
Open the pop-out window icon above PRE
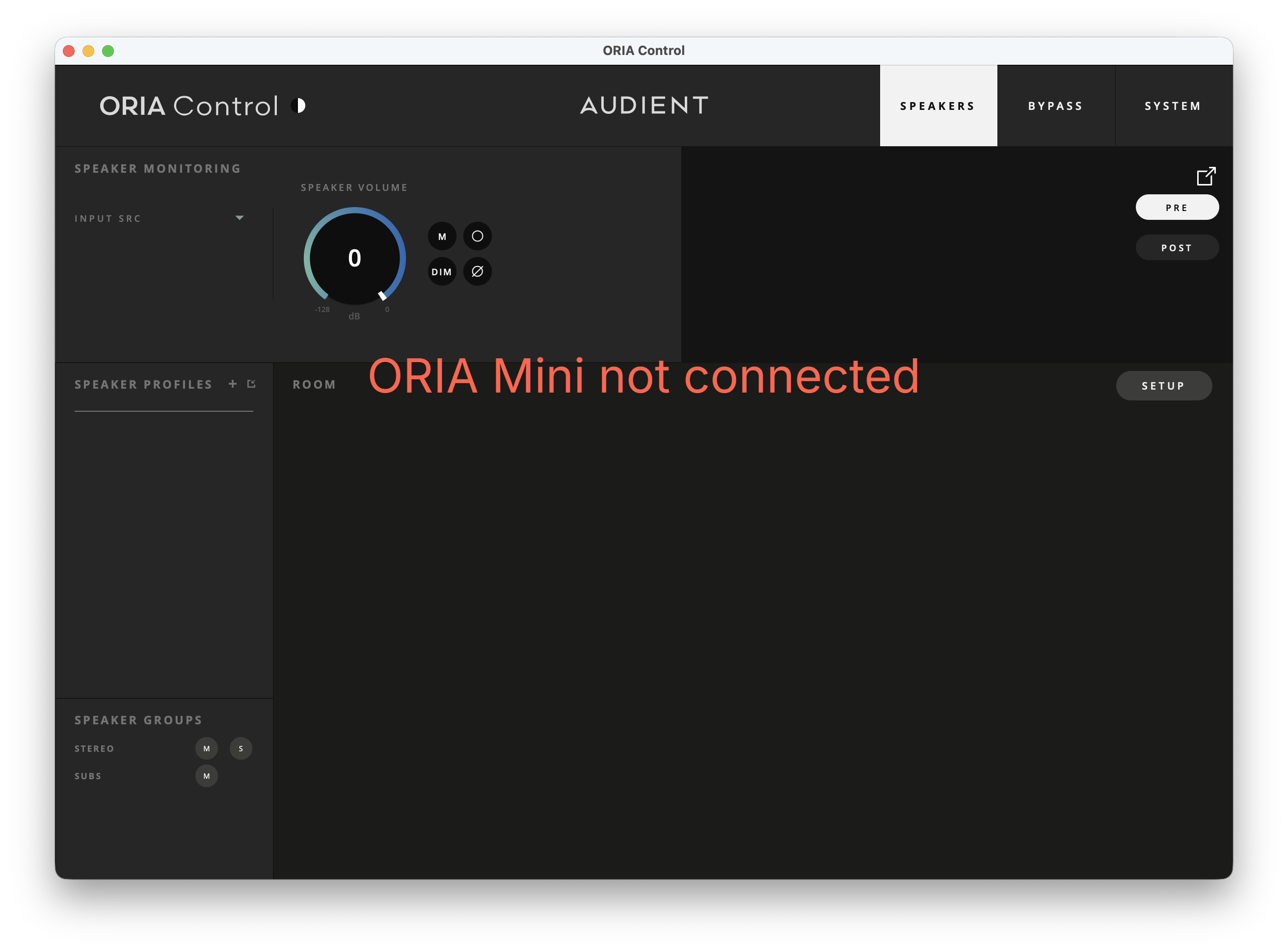[x=1206, y=176]
